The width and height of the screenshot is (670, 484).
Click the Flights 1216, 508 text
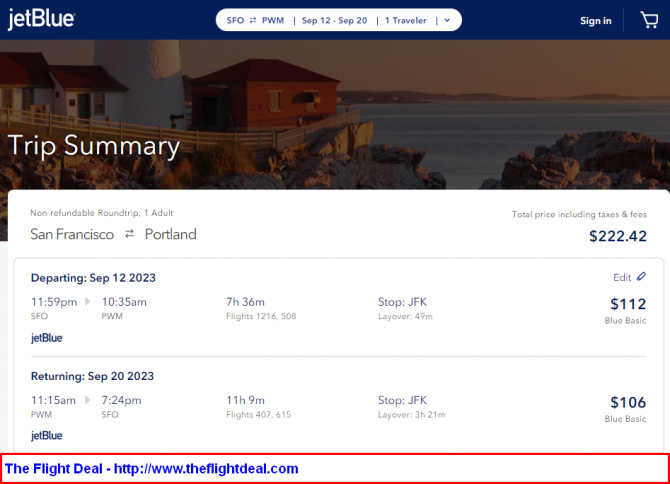261,316
